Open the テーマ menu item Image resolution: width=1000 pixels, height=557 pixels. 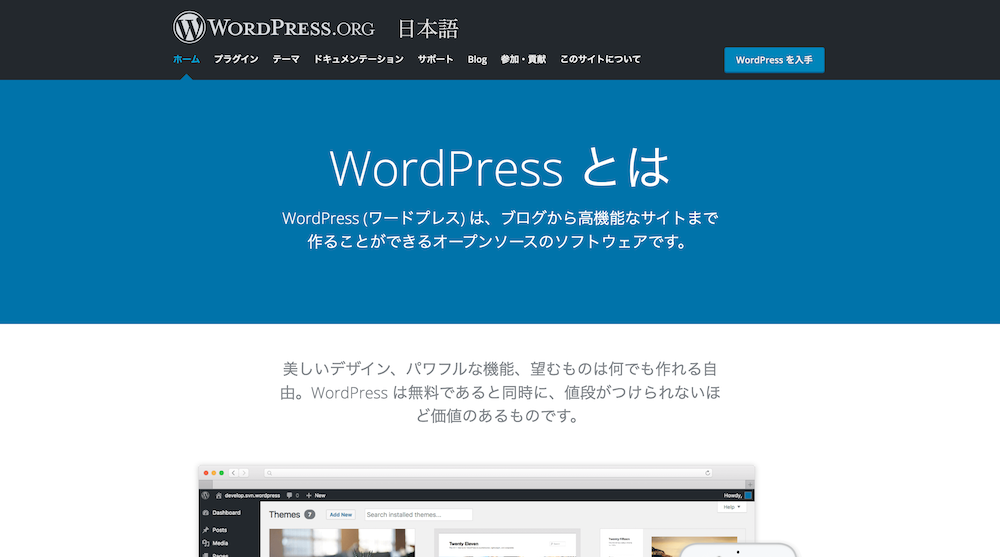(286, 59)
